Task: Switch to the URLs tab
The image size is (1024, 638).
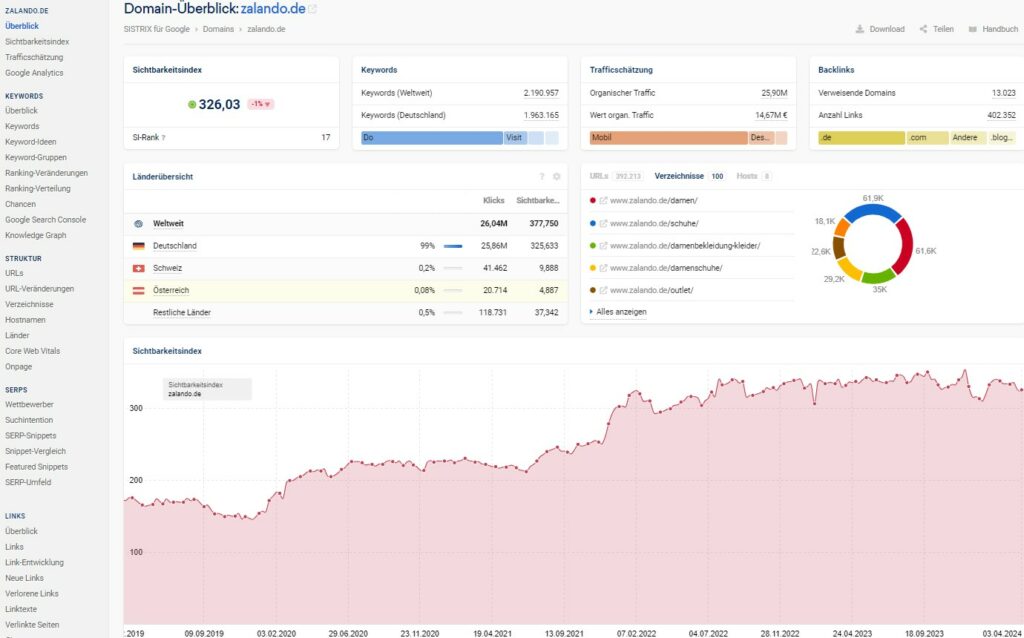Action: pos(599,176)
